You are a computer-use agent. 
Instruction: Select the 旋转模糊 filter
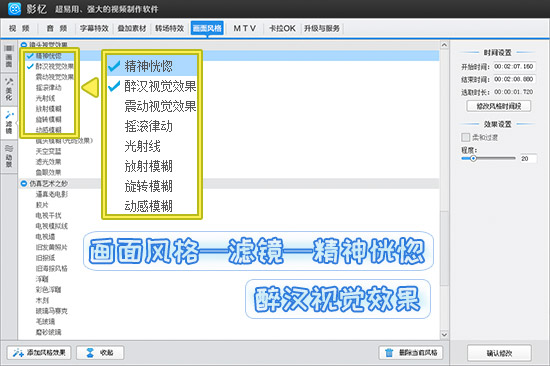[48, 119]
